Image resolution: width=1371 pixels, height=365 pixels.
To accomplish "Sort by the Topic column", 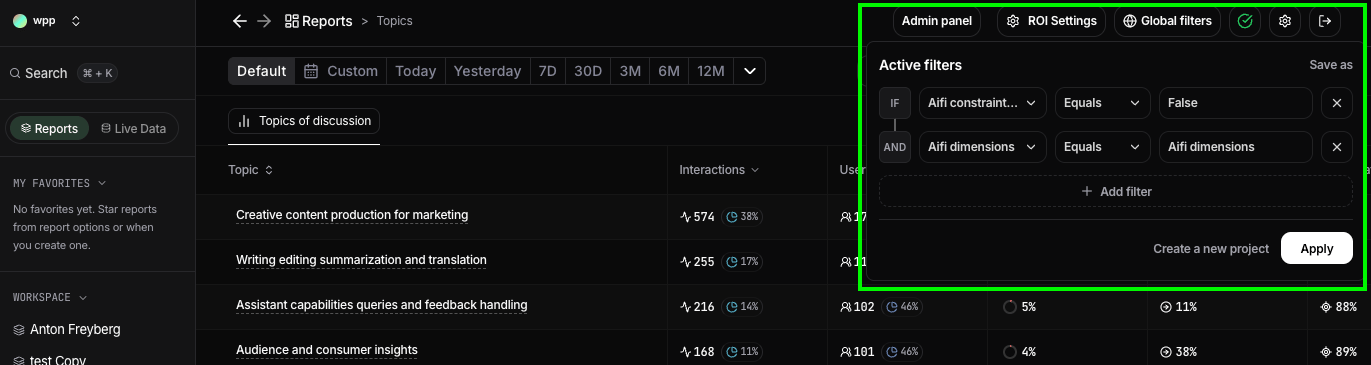I will point(250,170).
